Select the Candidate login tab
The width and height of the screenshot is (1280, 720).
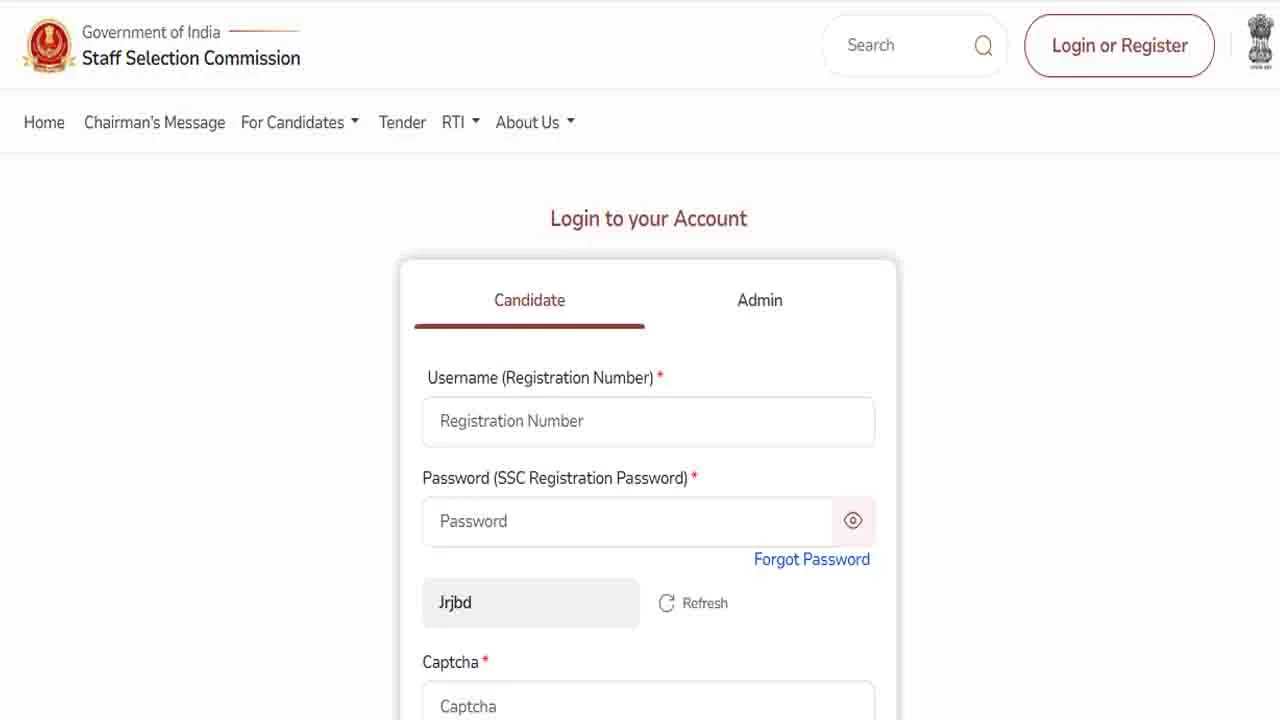click(529, 300)
